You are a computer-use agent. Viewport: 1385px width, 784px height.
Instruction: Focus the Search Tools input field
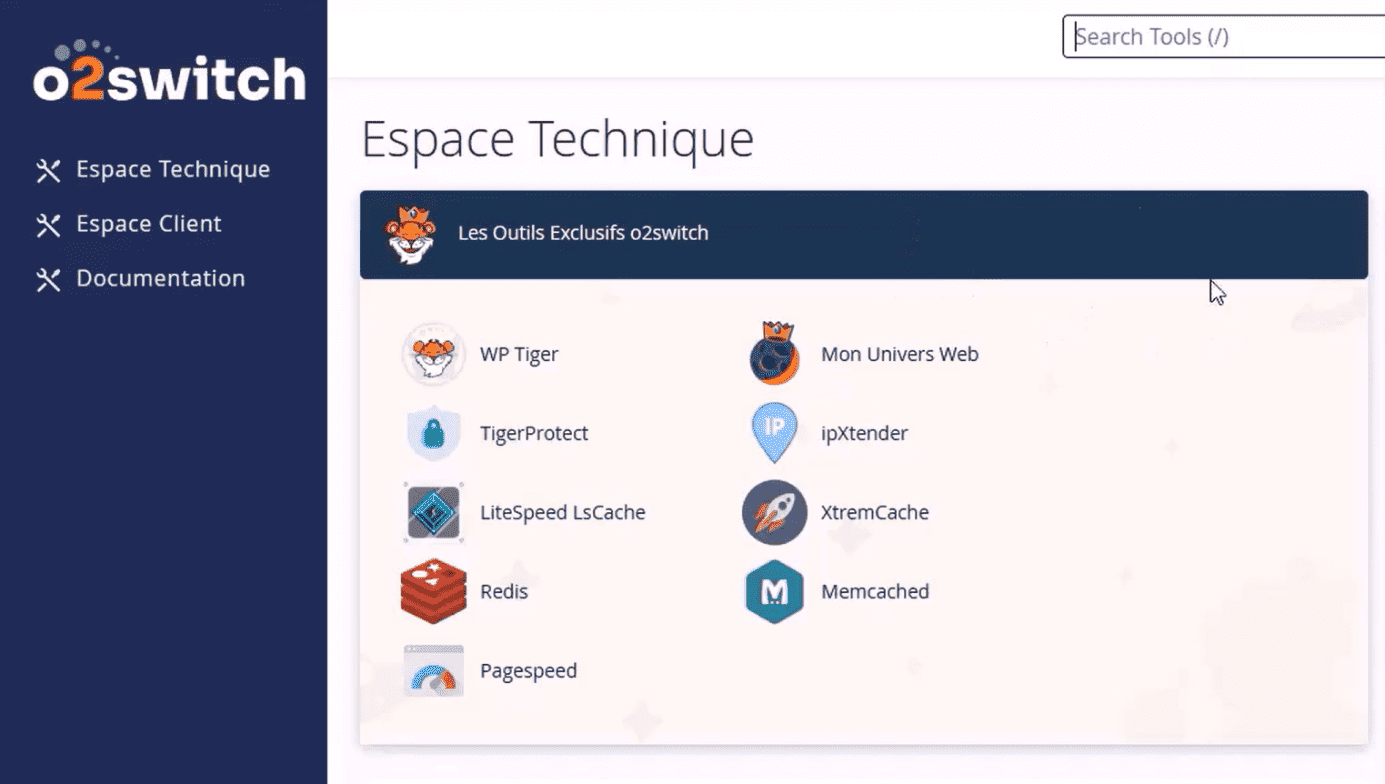click(1224, 37)
